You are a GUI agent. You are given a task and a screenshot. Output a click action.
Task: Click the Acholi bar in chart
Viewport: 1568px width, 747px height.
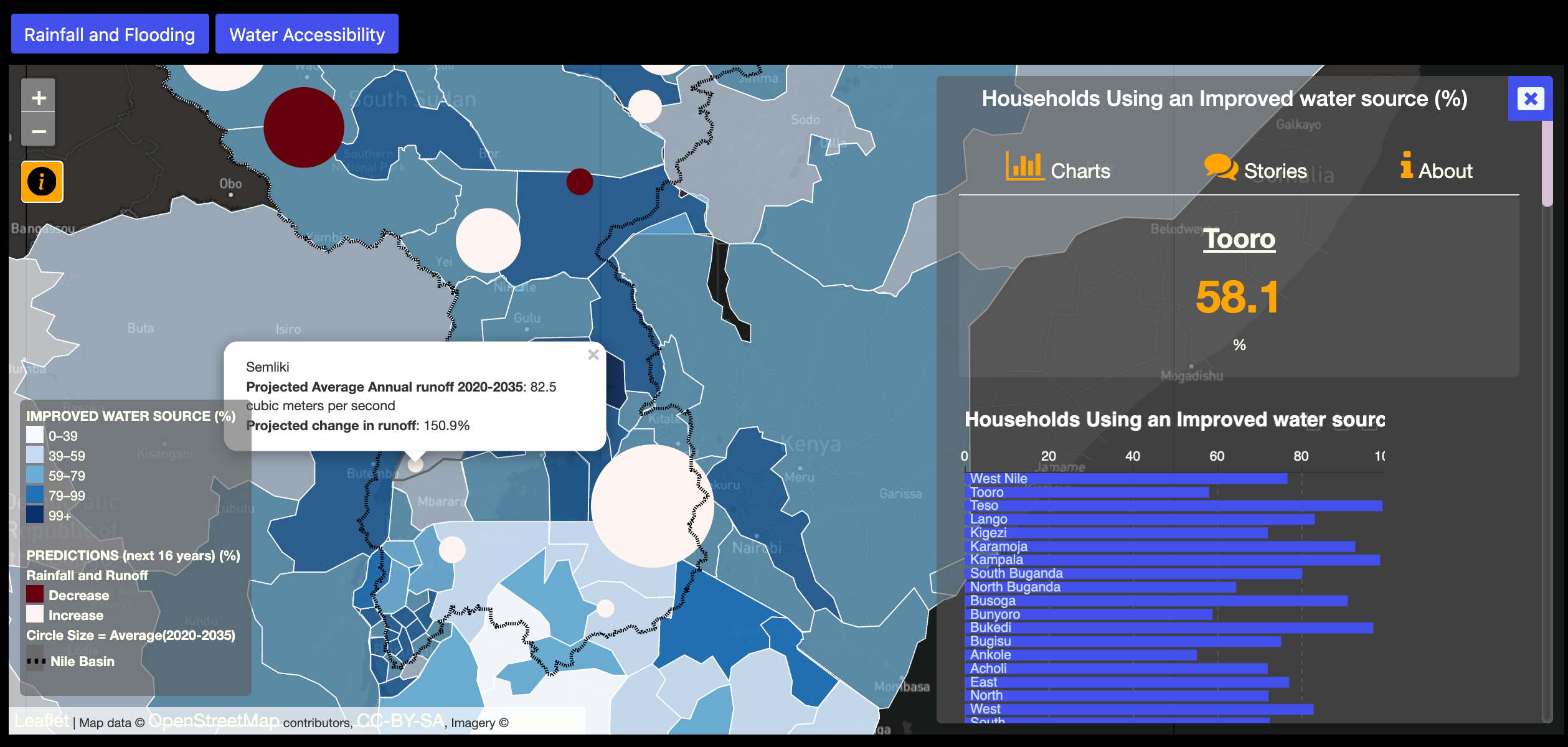point(1116,669)
